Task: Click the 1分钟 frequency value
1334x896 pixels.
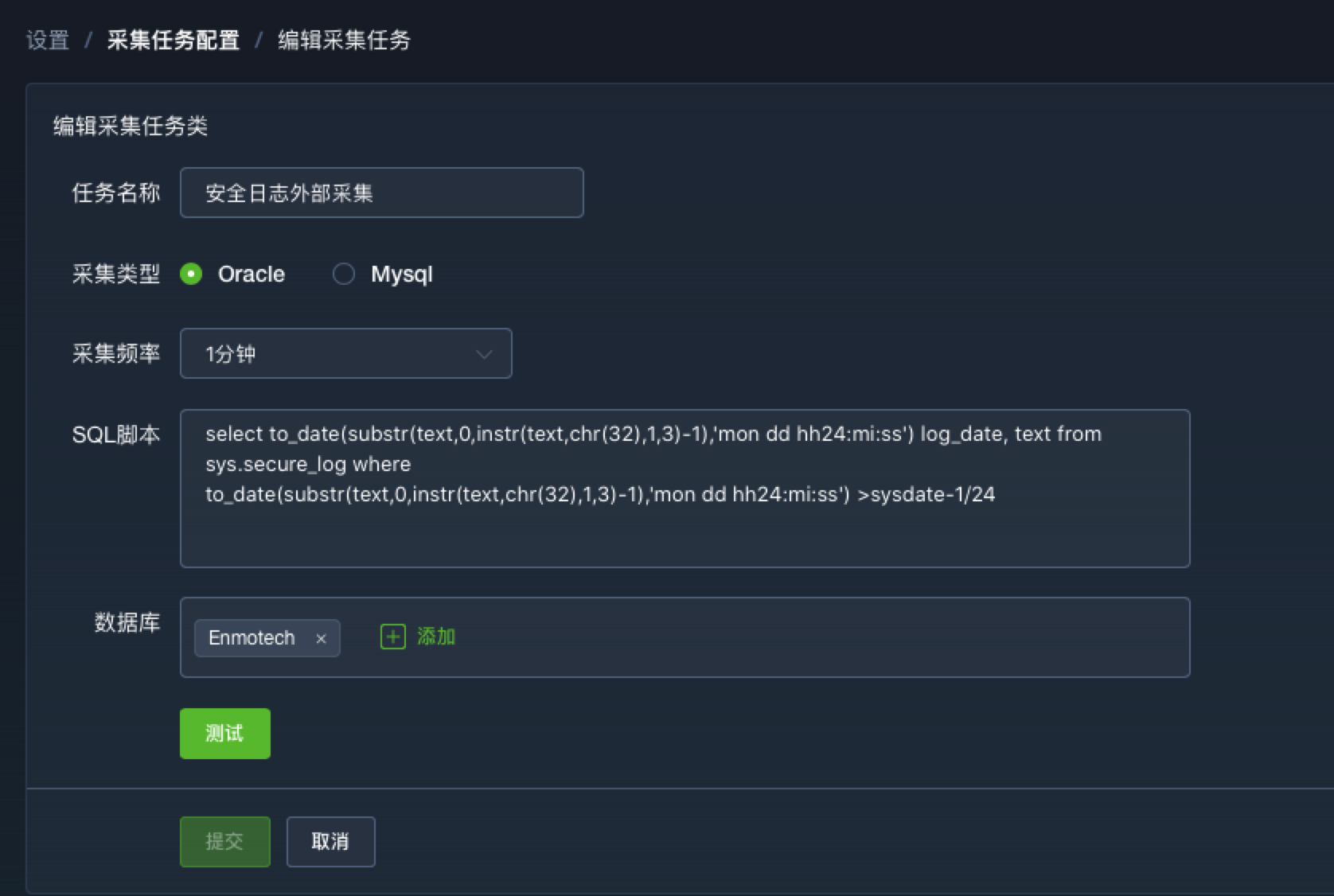Action: (x=231, y=354)
